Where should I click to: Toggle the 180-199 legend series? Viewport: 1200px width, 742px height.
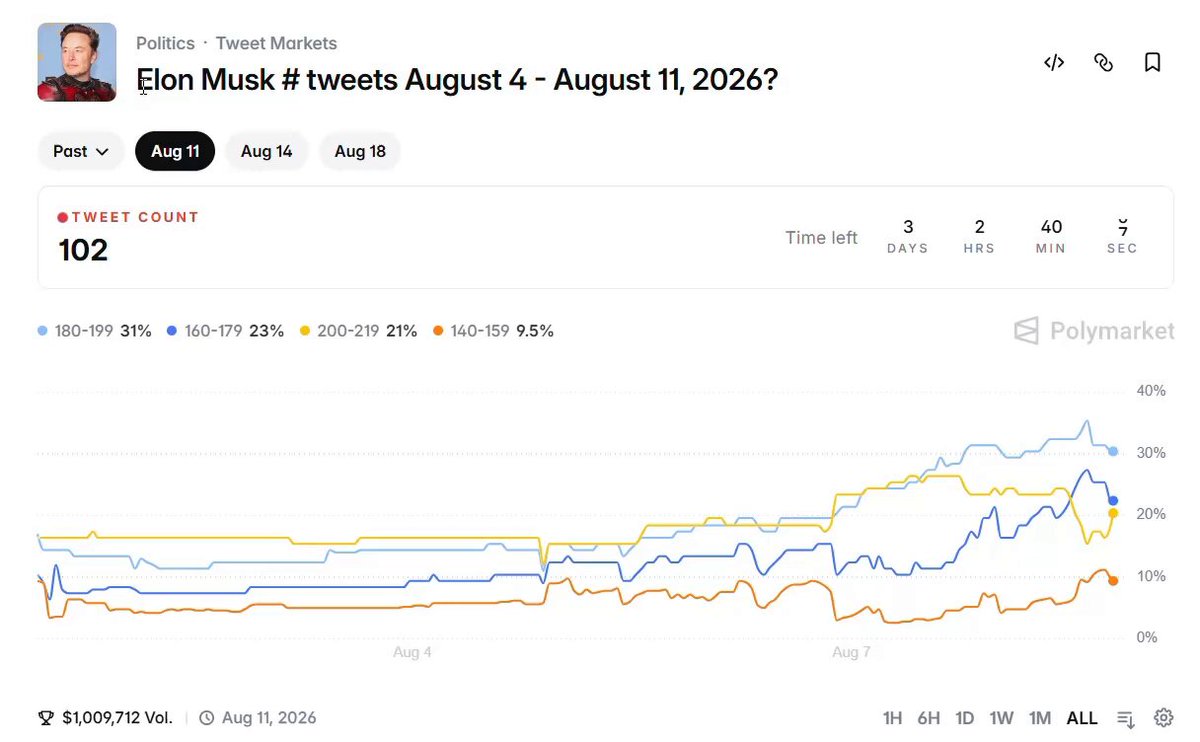pyautogui.click(x=95, y=331)
